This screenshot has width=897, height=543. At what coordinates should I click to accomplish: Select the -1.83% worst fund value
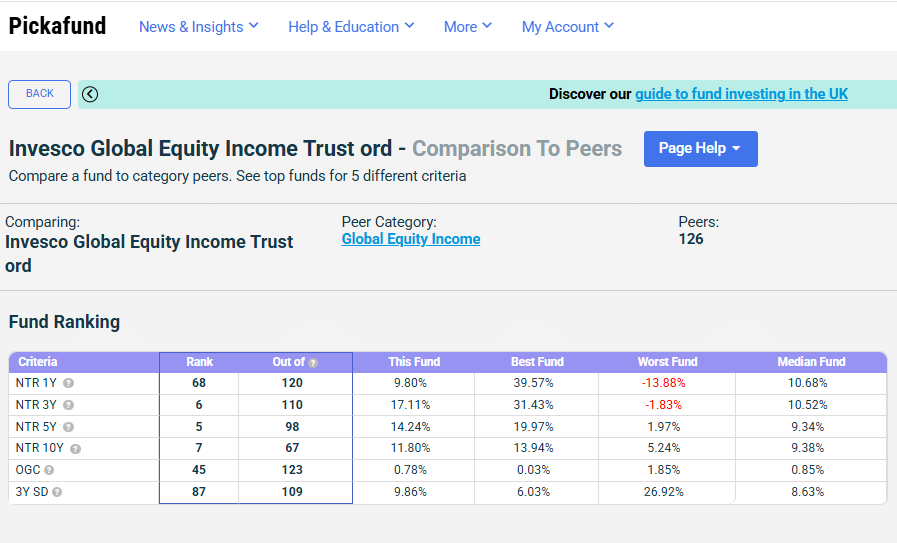pos(664,405)
